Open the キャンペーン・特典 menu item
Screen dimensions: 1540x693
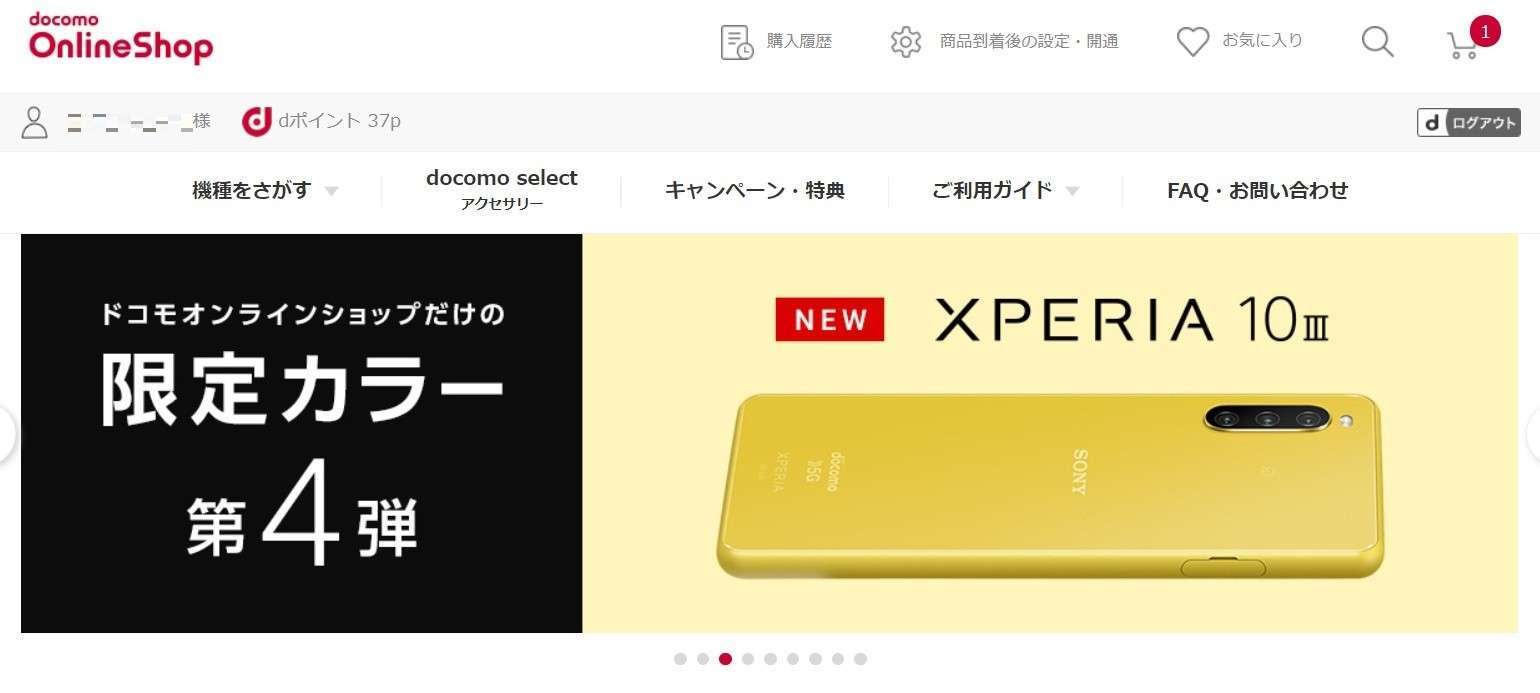(x=754, y=190)
